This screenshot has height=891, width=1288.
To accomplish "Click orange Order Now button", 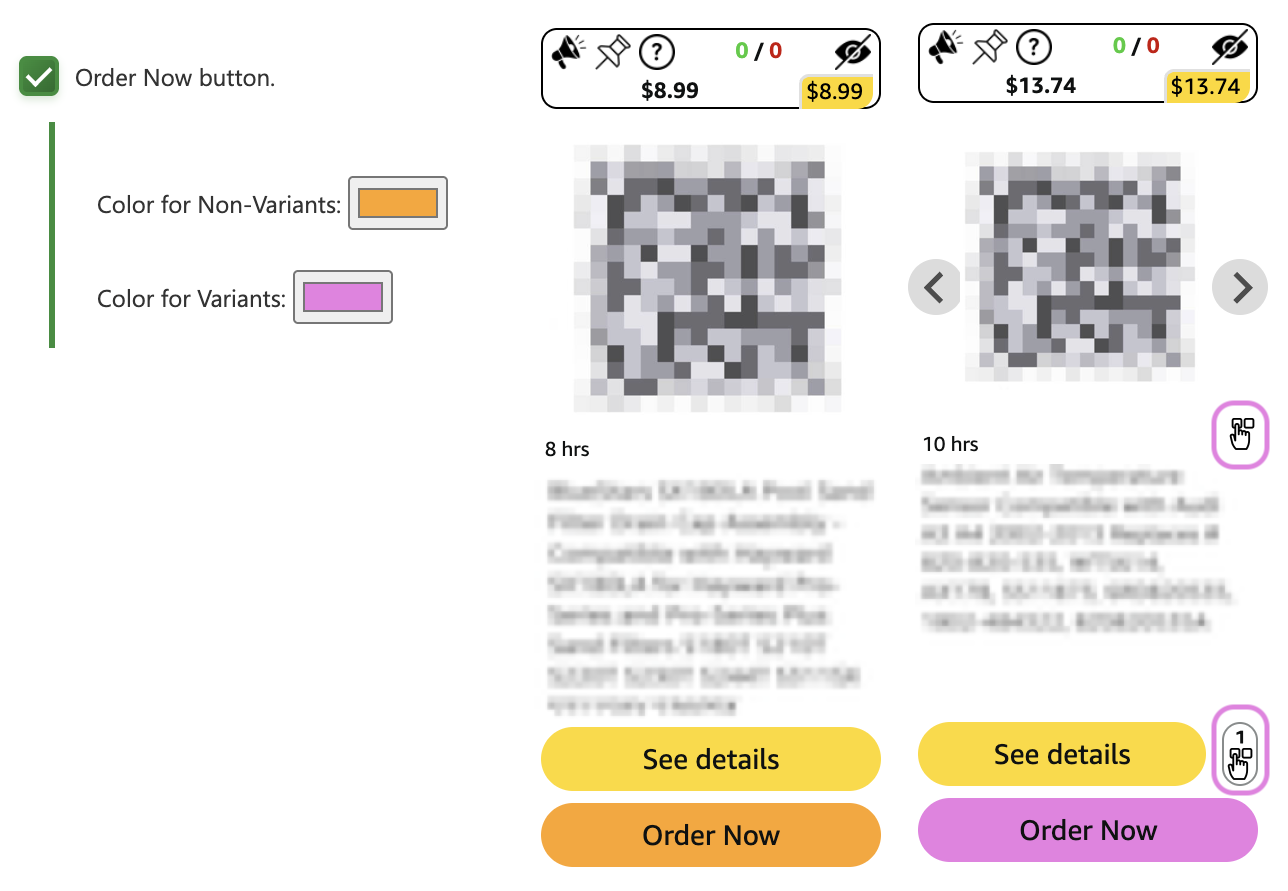I will [710, 835].
